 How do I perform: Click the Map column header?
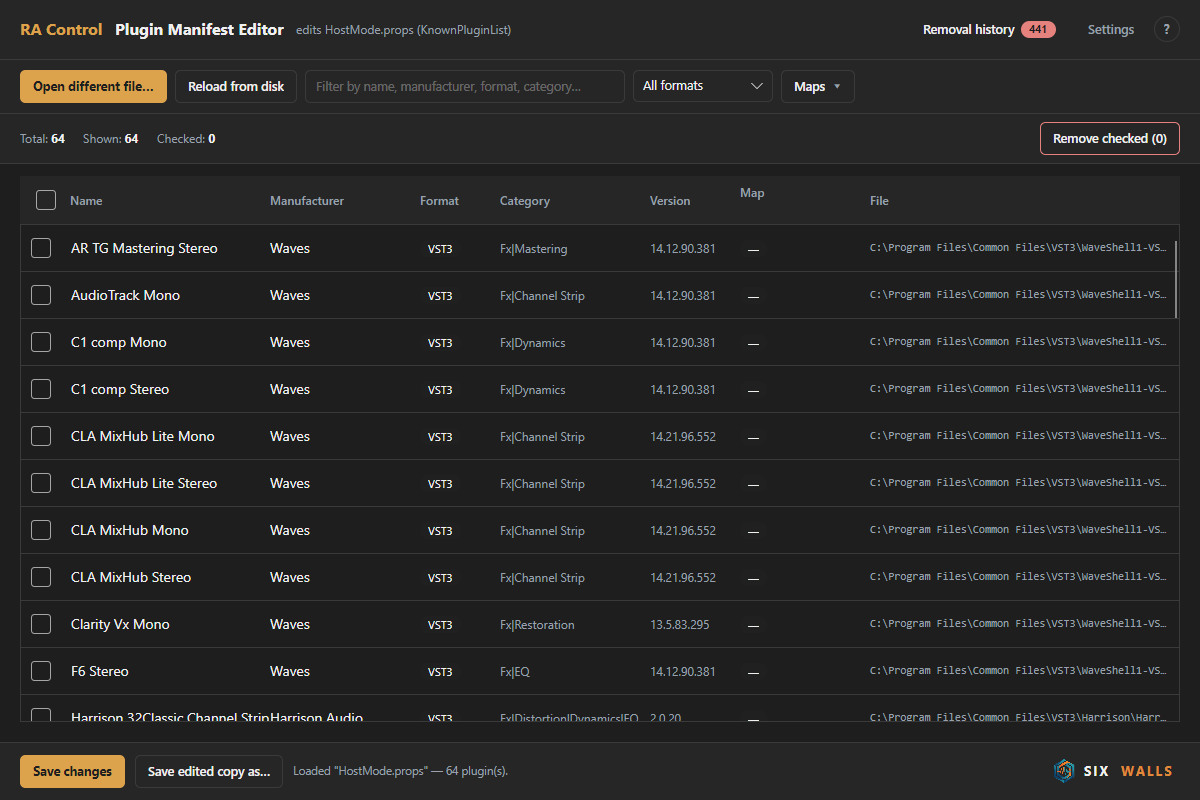click(x=752, y=193)
